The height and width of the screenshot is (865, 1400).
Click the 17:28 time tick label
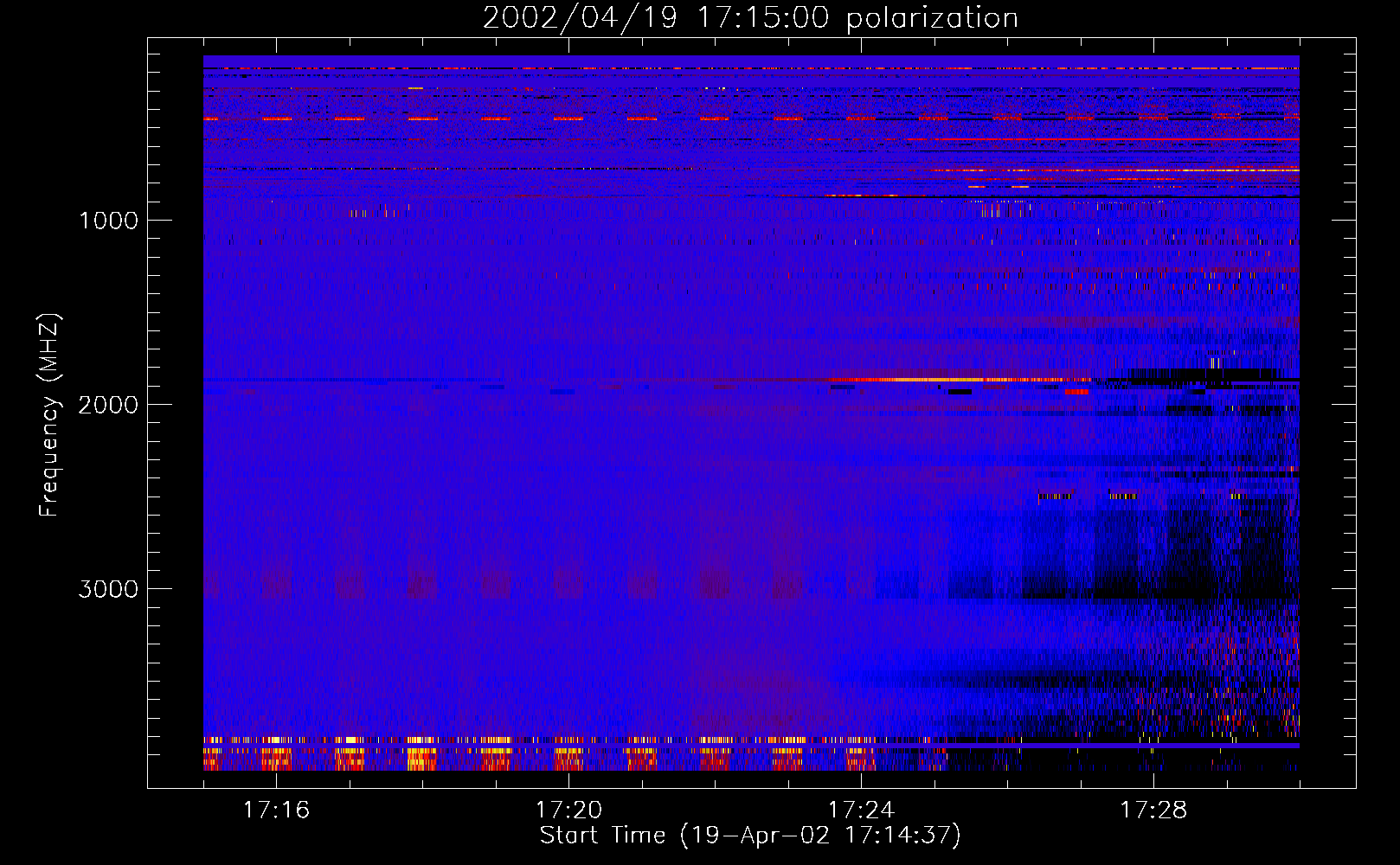(1153, 810)
